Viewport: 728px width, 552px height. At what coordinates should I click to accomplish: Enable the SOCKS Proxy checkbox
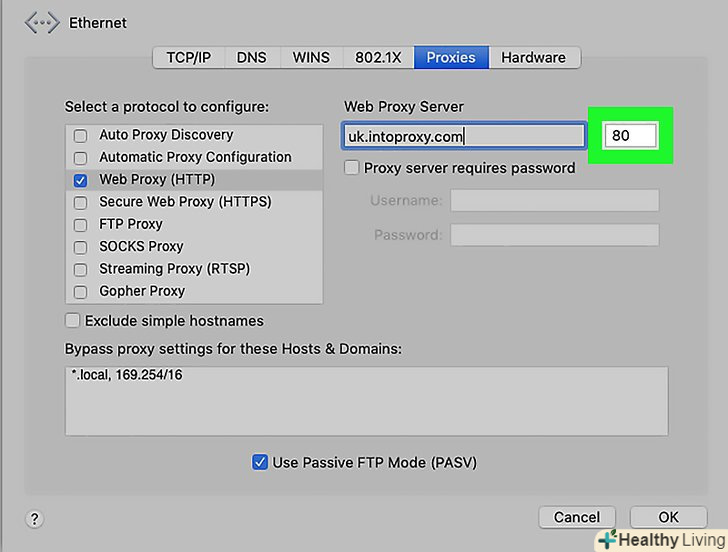tap(80, 247)
